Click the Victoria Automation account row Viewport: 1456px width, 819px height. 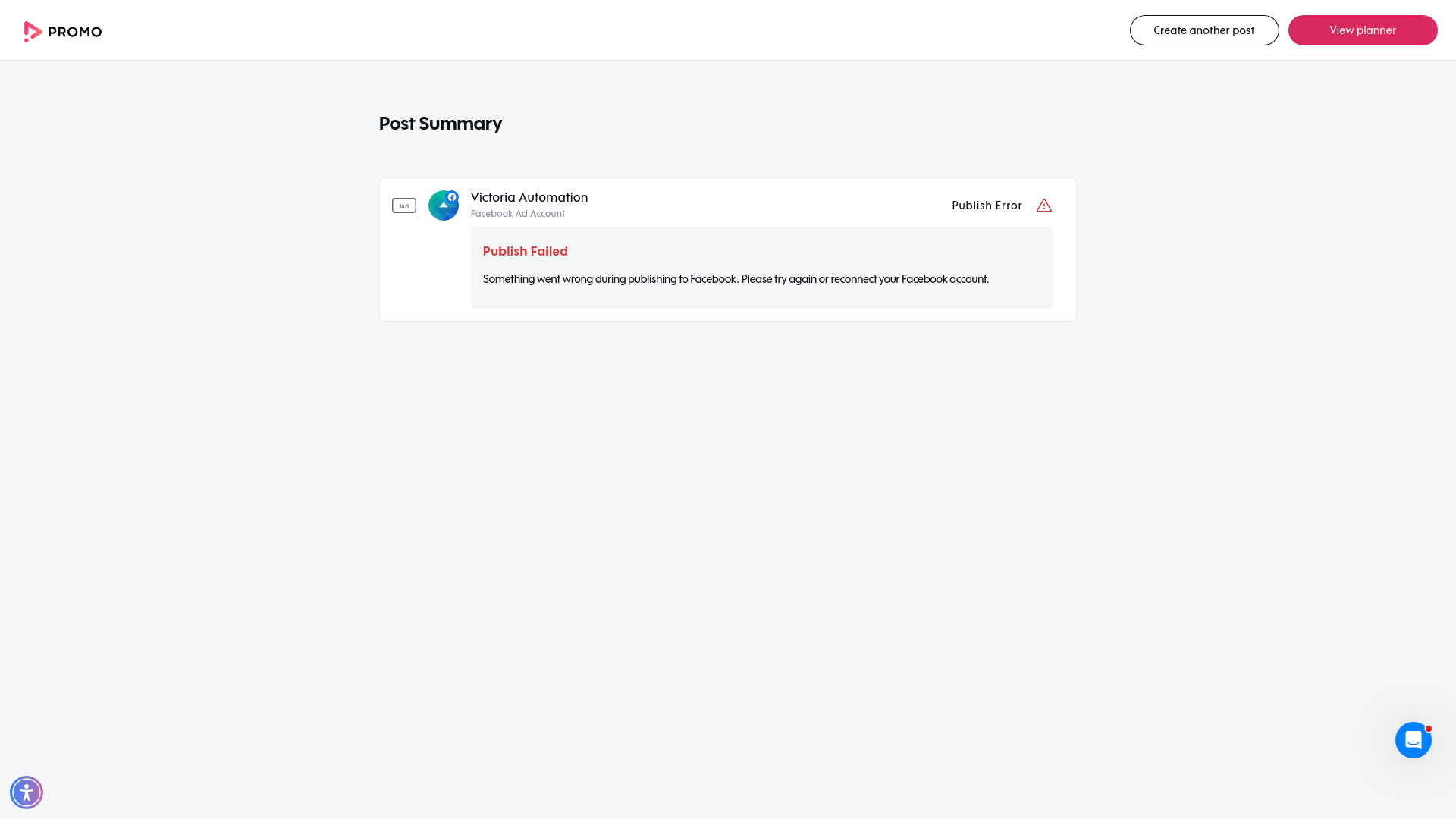click(529, 205)
